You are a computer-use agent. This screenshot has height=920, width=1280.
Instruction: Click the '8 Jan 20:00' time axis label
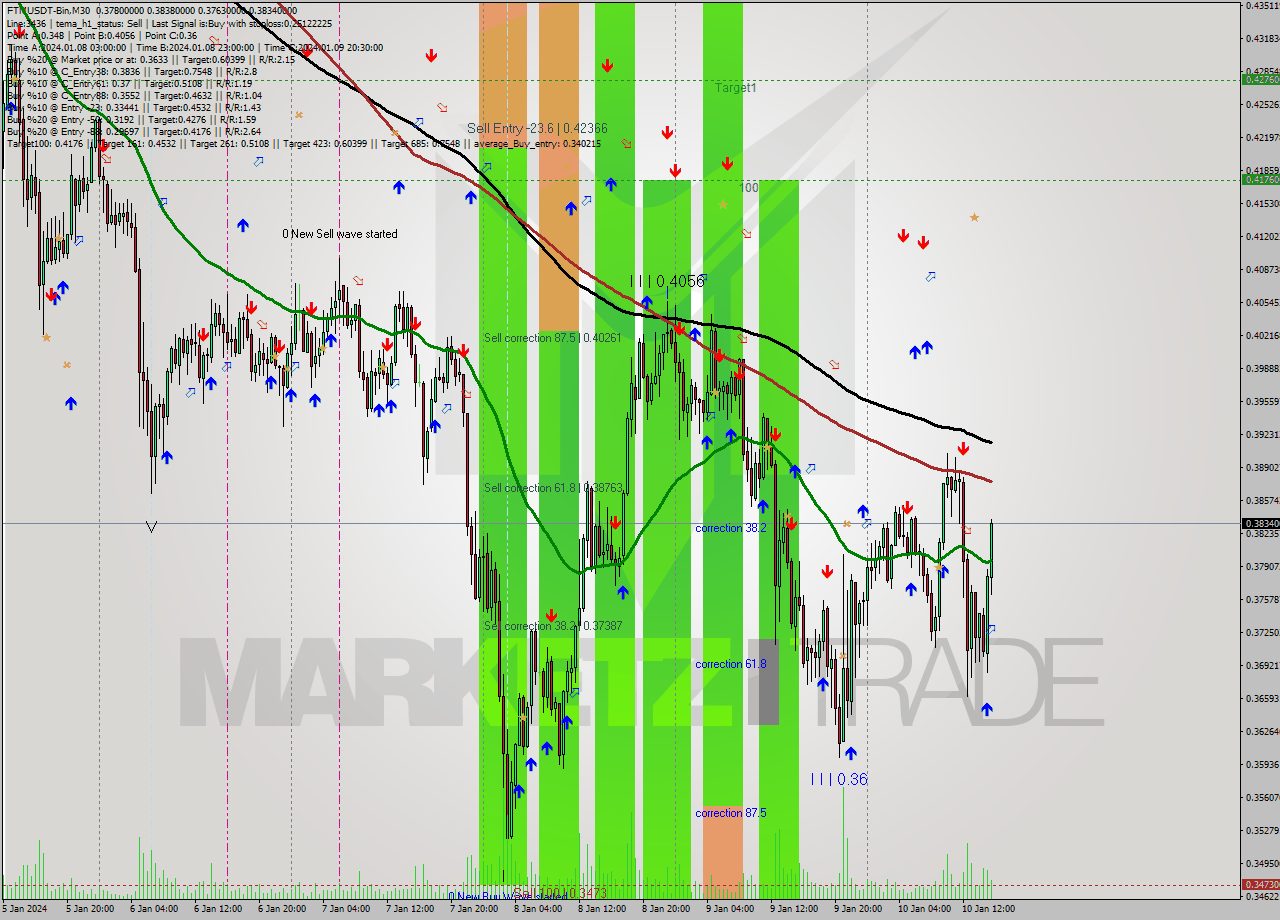[666, 910]
